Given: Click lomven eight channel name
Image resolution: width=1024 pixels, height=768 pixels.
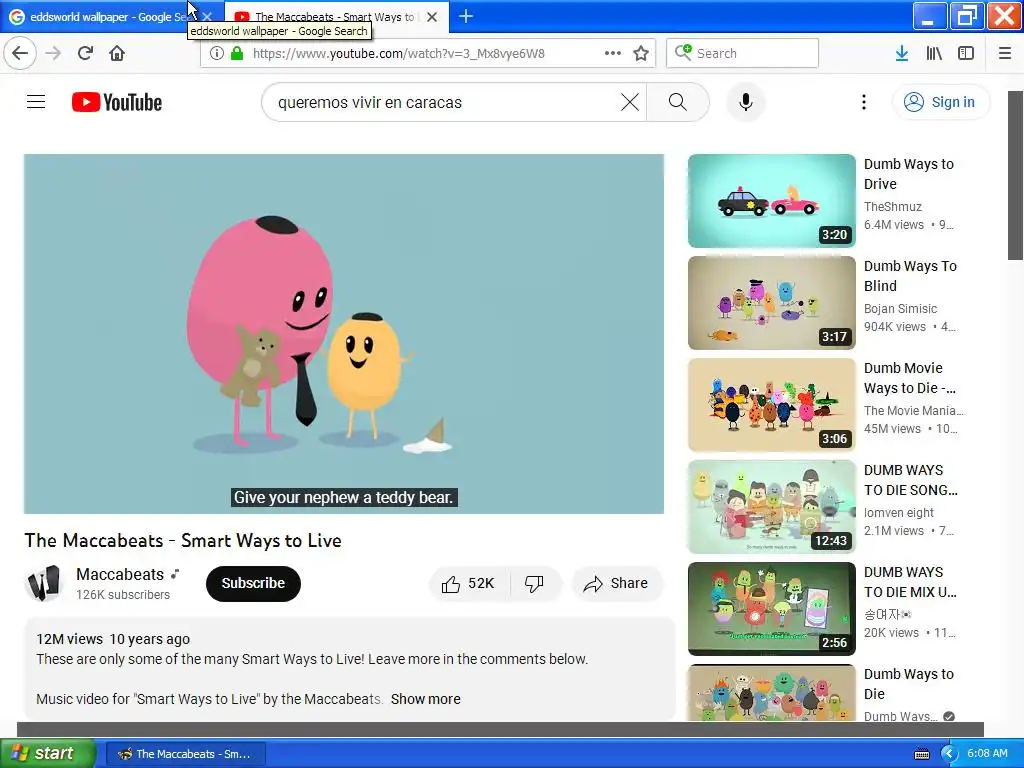Looking at the screenshot, I should click(899, 513).
